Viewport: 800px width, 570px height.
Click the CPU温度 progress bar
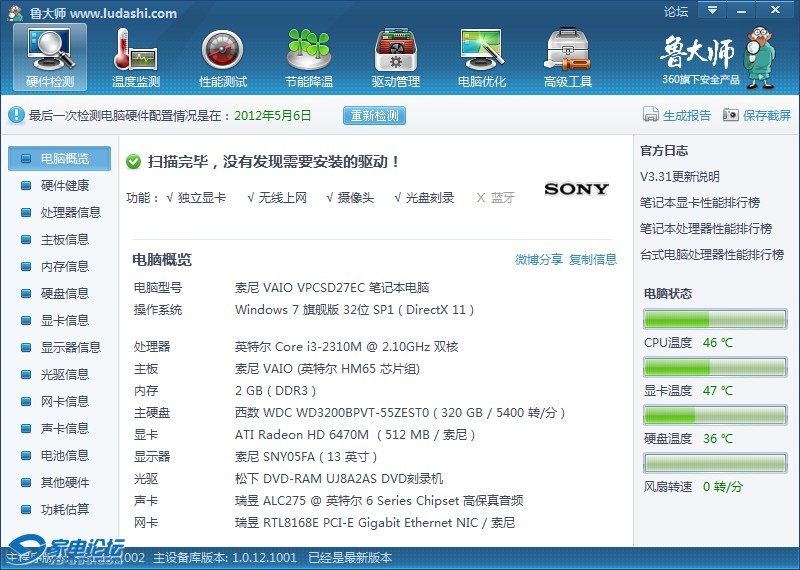tap(715, 319)
